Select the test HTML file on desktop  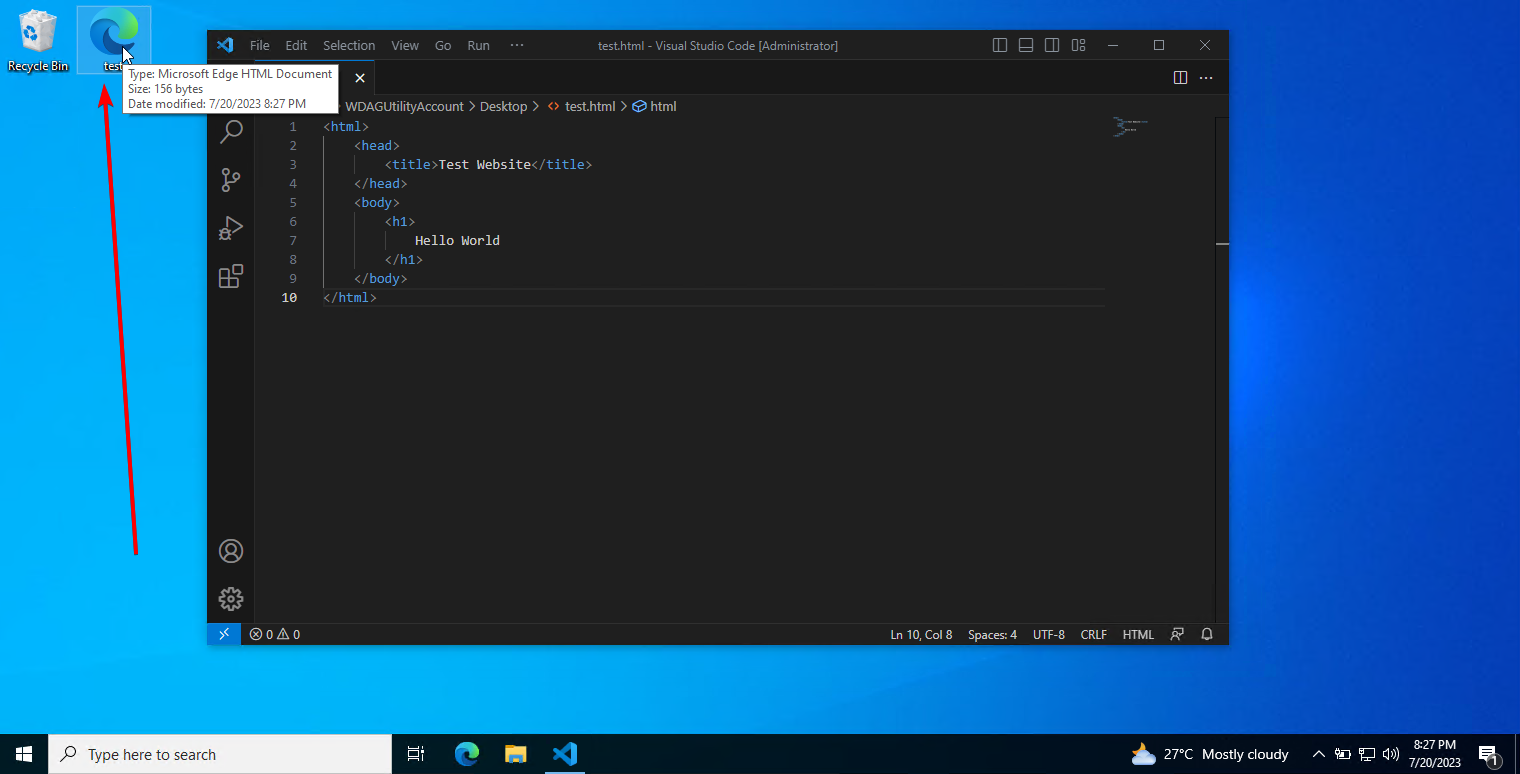[x=114, y=40]
